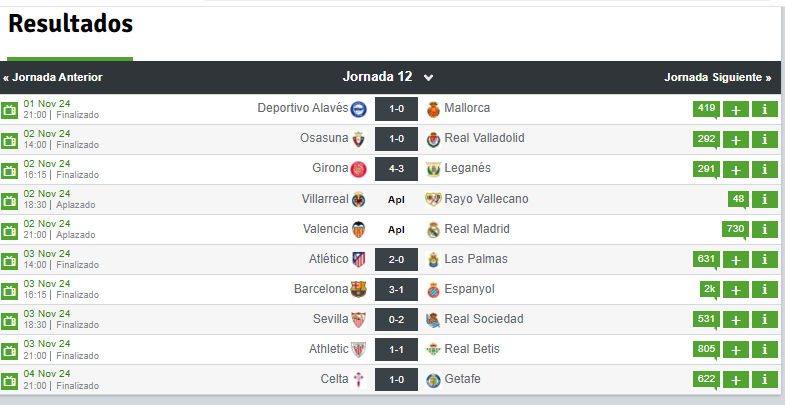Go to Jornada Anterior
Viewport: 785px width, 405px height.
[53, 78]
